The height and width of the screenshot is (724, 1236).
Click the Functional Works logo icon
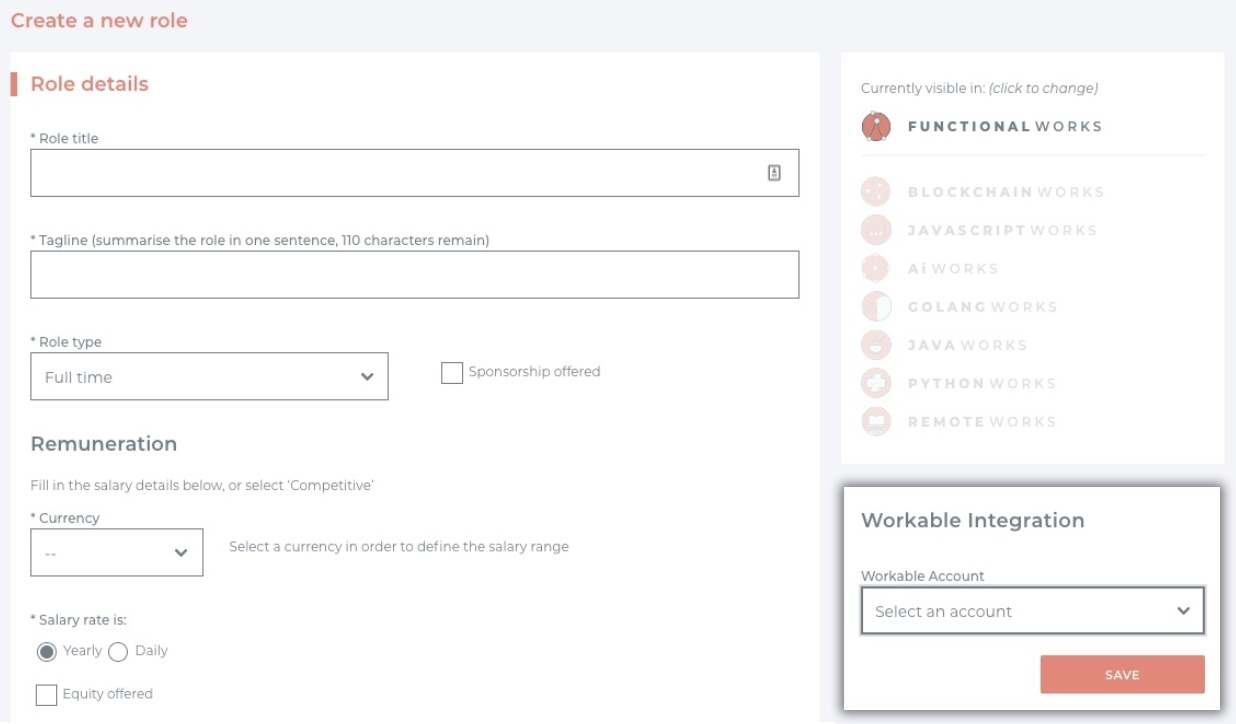[x=876, y=127]
